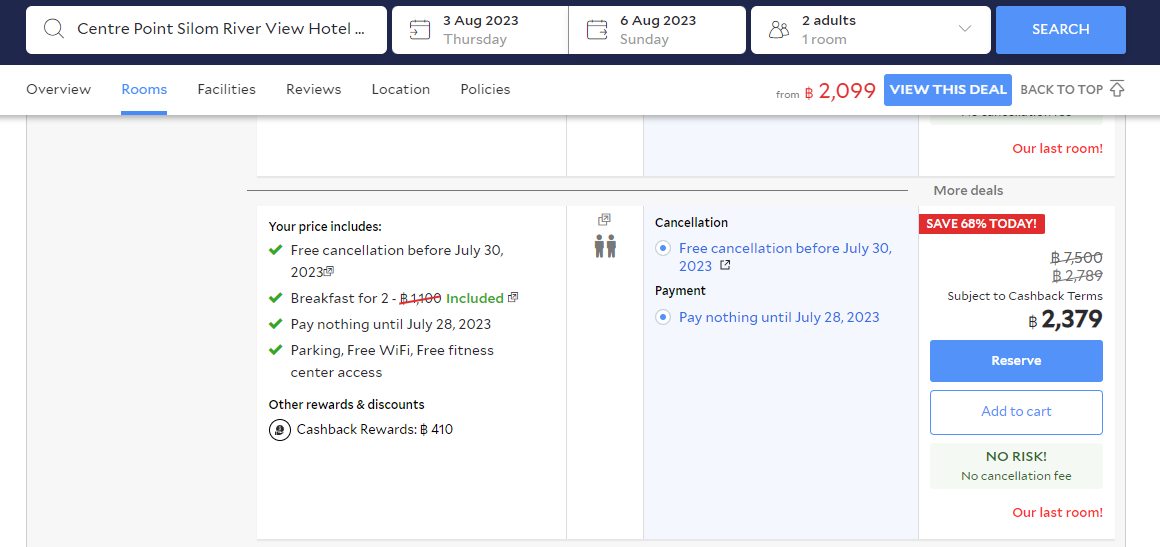Click the SEARCH button
Viewport: 1160px width, 547px height.
[1061, 30]
